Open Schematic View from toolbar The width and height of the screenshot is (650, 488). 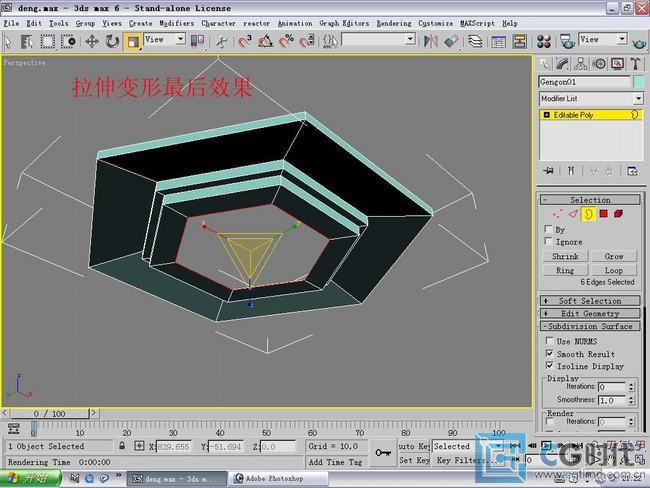click(519, 41)
